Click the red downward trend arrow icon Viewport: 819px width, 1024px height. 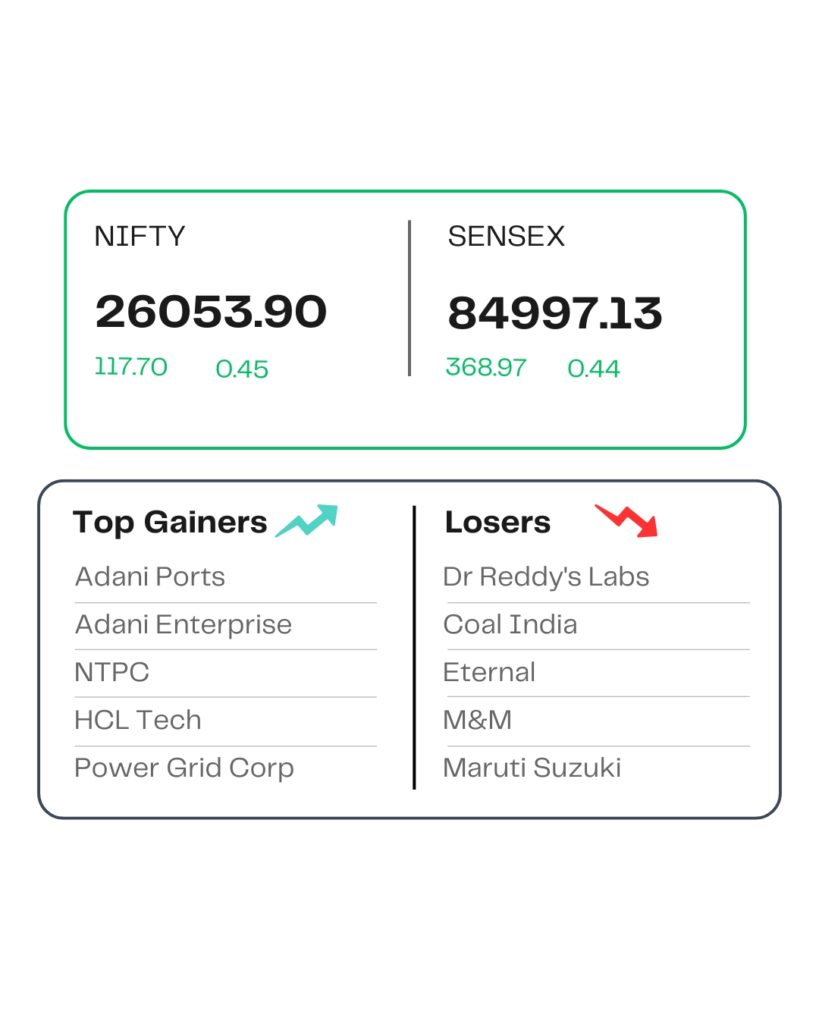tap(627, 521)
